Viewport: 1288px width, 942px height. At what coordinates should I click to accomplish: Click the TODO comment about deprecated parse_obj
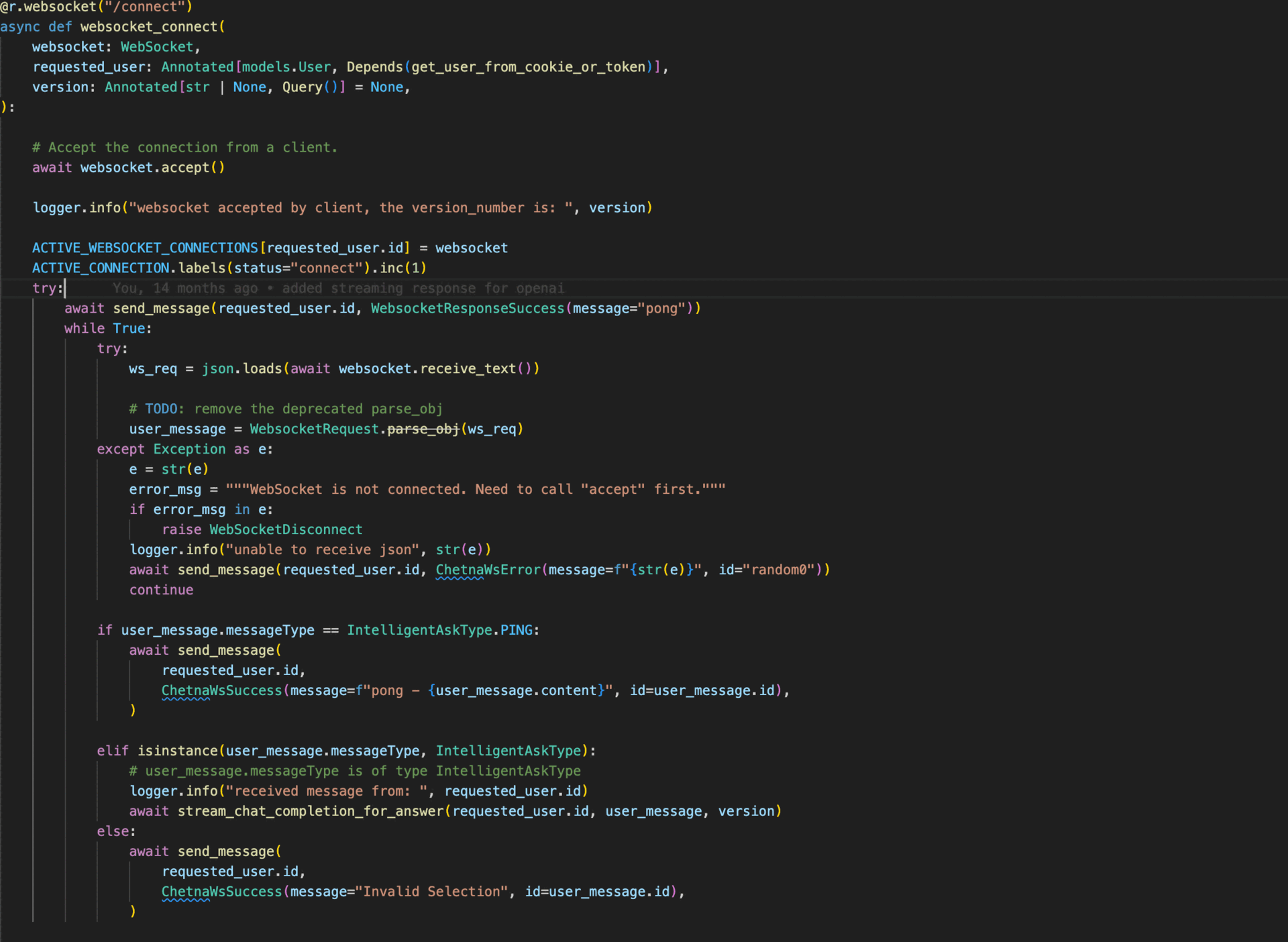pos(285,409)
